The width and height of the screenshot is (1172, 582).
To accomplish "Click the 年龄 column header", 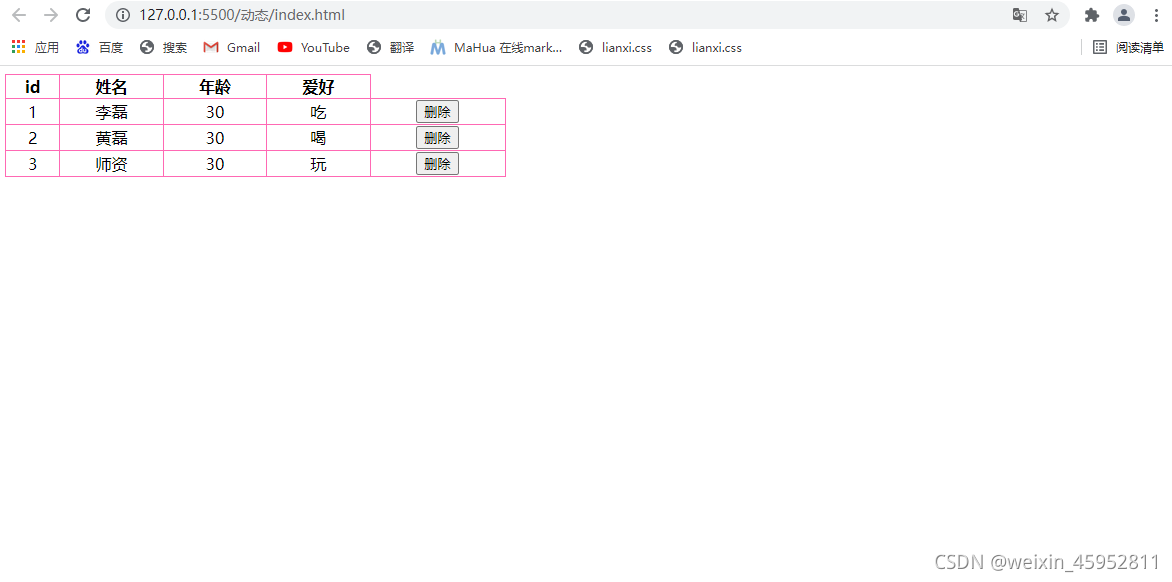I will [x=215, y=87].
